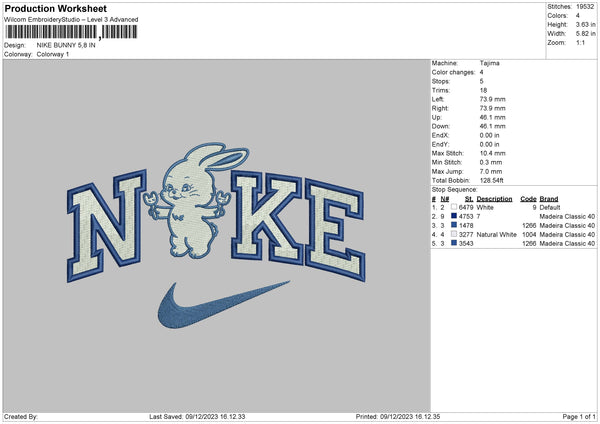600x424 pixels.
Task: Click the Min Stitch value 0.3 mm
Action: click(x=491, y=162)
